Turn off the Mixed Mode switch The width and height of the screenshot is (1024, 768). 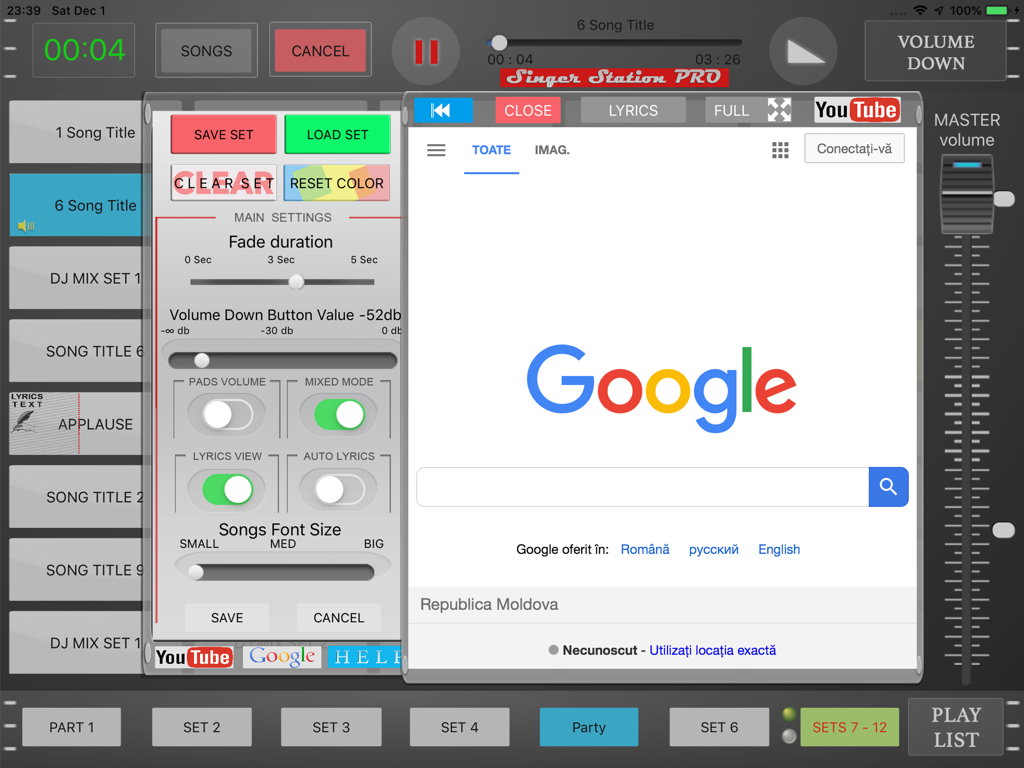(339, 414)
